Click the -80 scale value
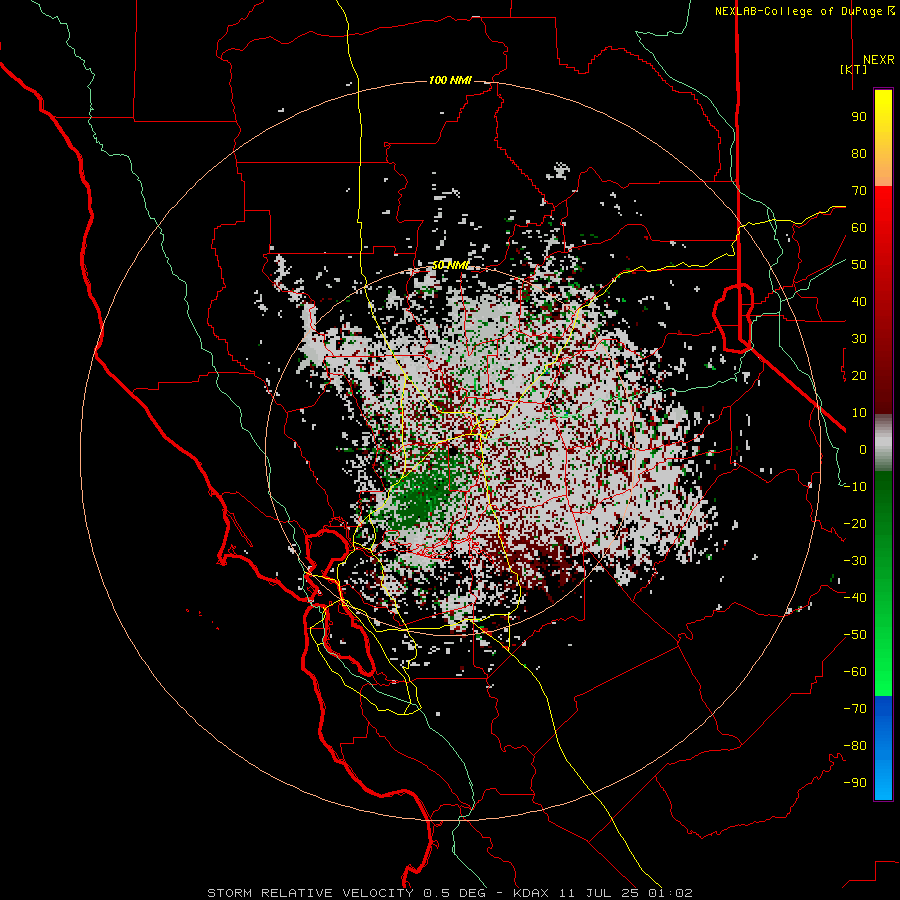Screen dimensions: 900x900 coord(855,746)
